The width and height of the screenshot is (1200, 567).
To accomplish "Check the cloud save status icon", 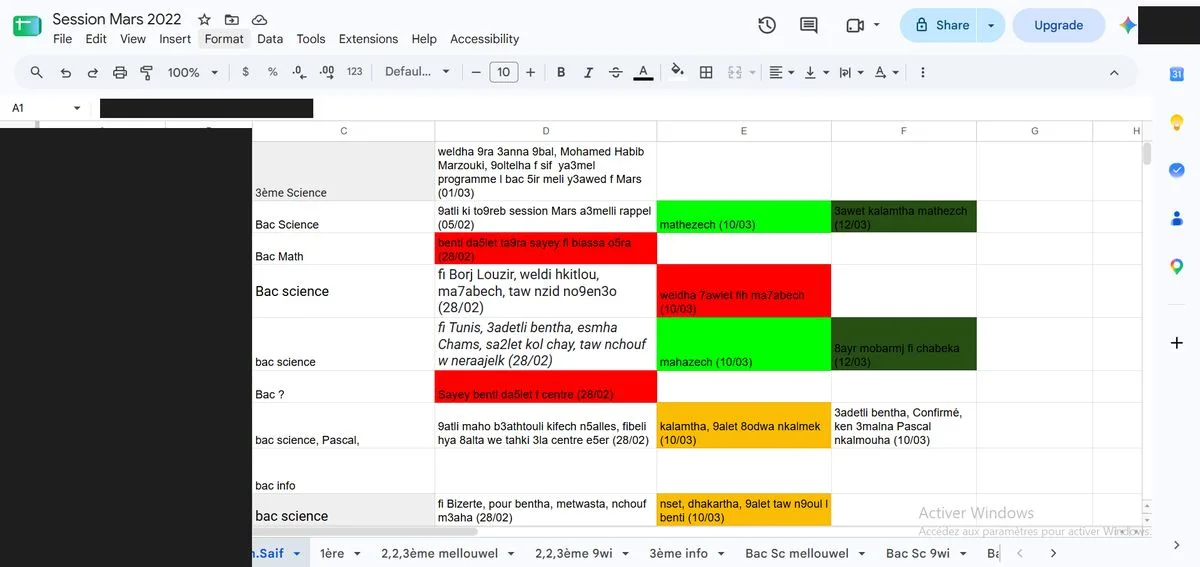I will tap(260, 19).
